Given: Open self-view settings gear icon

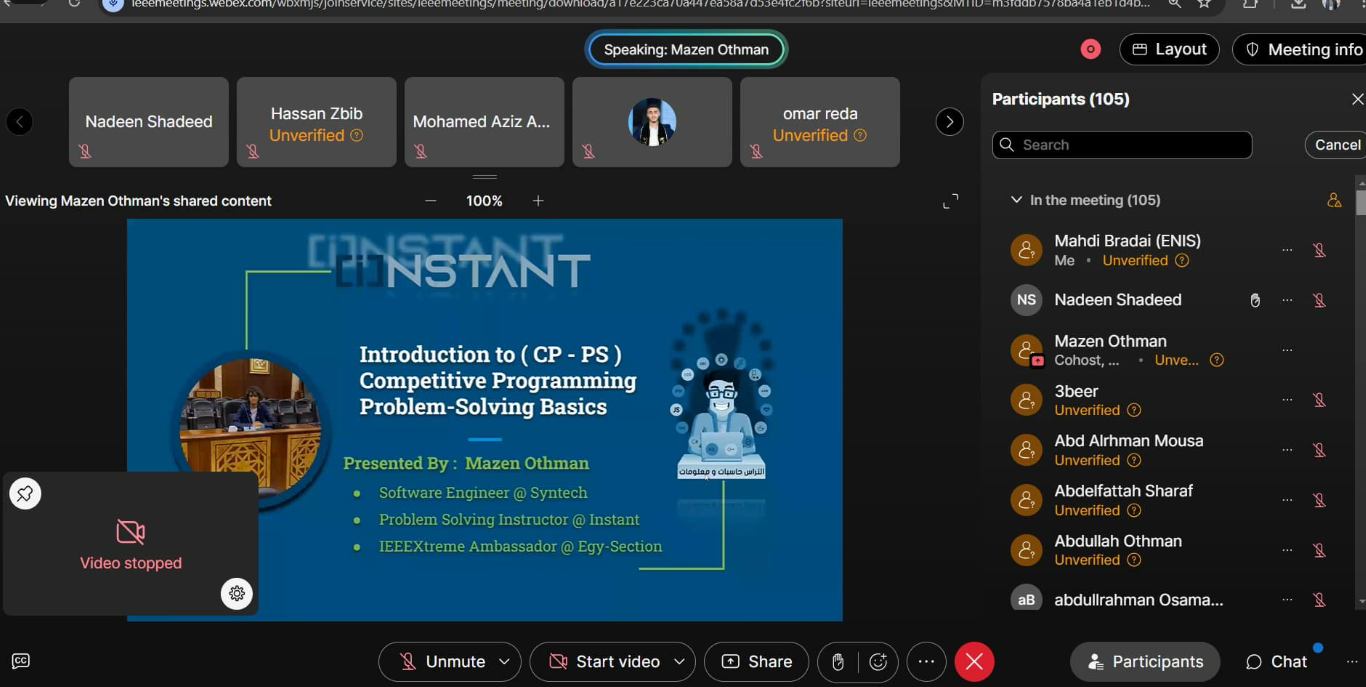Looking at the screenshot, I should [x=237, y=593].
